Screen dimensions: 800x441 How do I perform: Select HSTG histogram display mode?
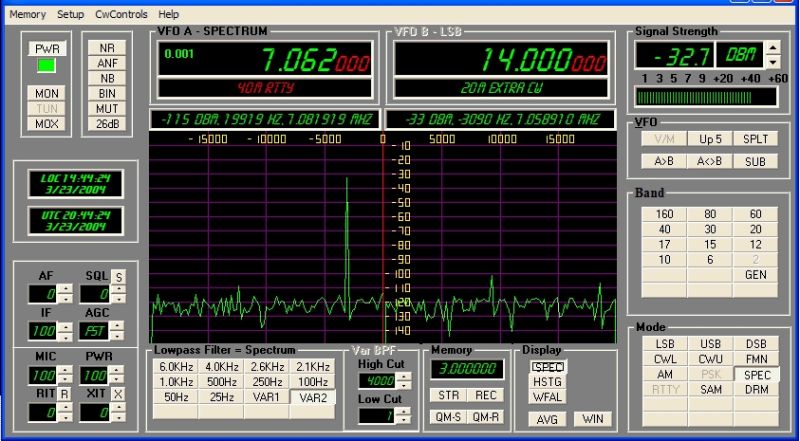click(x=547, y=382)
